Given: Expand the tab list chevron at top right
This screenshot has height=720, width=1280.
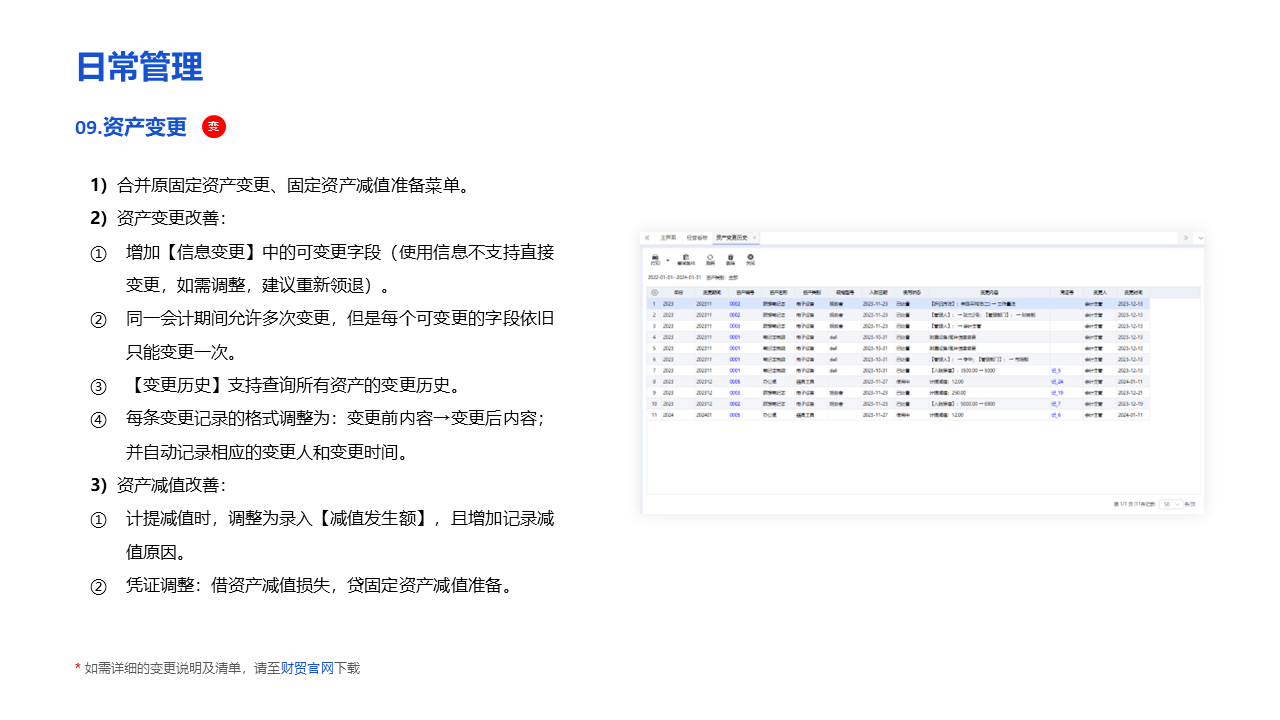Looking at the screenshot, I should [x=1200, y=238].
